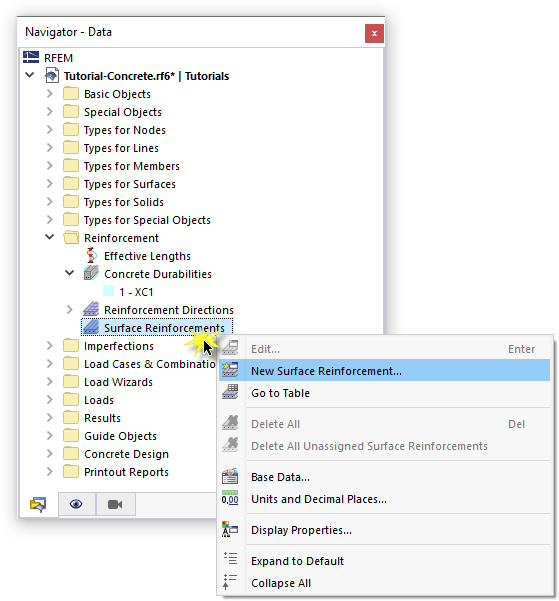Open the Data navigator tab icon

[38, 504]
